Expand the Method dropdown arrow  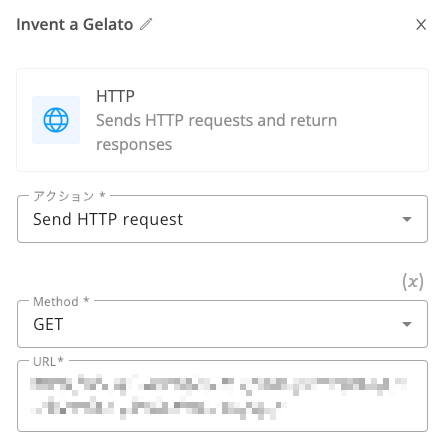coord(407,324)
